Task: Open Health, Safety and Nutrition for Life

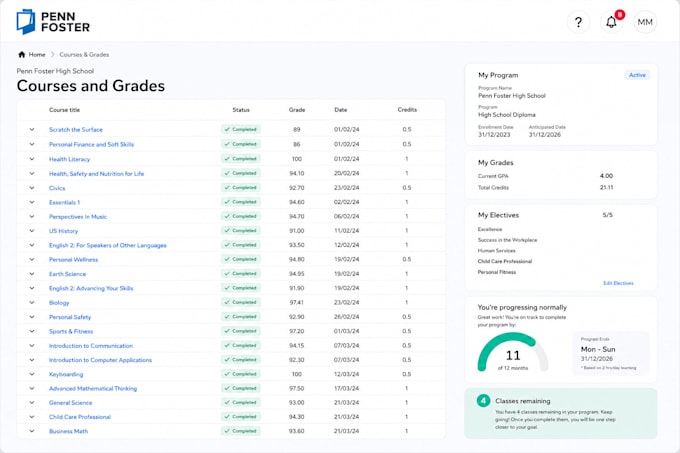Action: (x=96, y=174)
